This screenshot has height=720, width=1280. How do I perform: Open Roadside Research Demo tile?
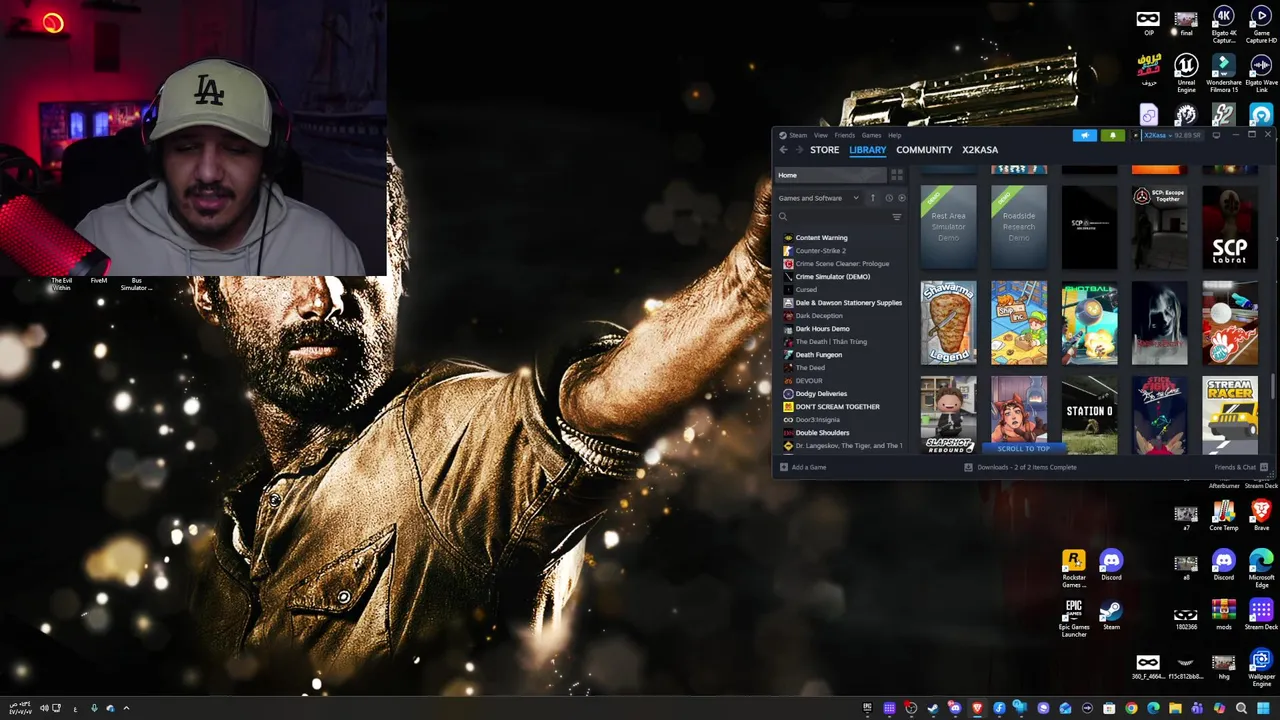click(x=1019, y=227)
